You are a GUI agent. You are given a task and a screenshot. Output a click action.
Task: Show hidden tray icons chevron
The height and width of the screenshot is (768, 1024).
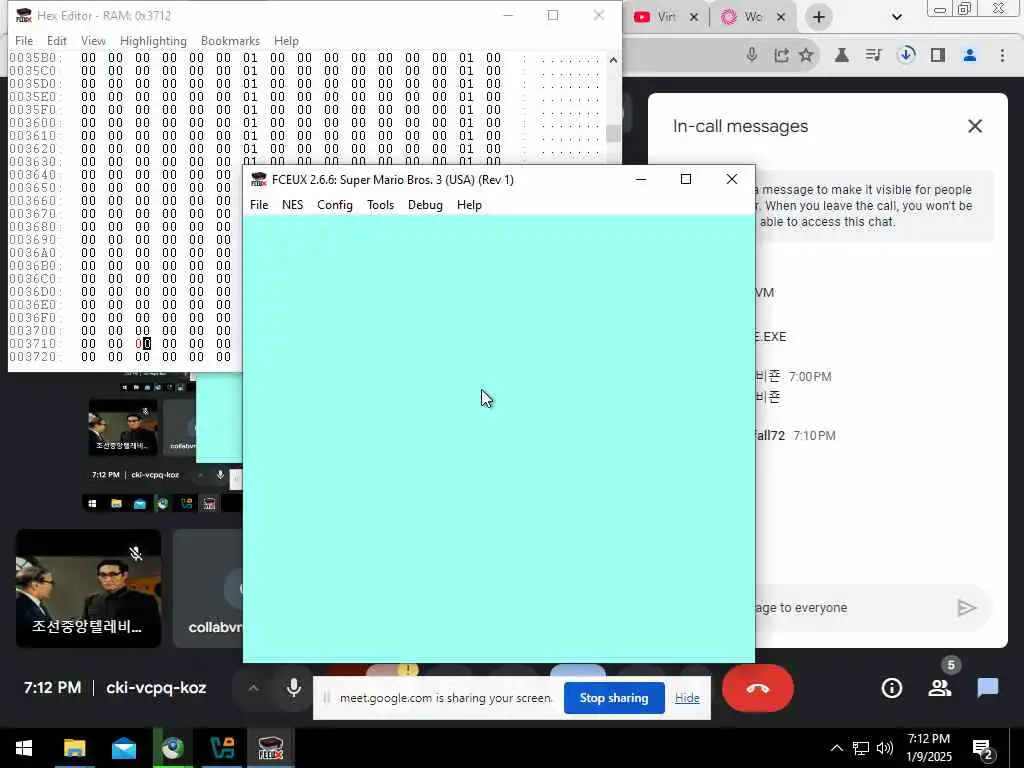836,748
